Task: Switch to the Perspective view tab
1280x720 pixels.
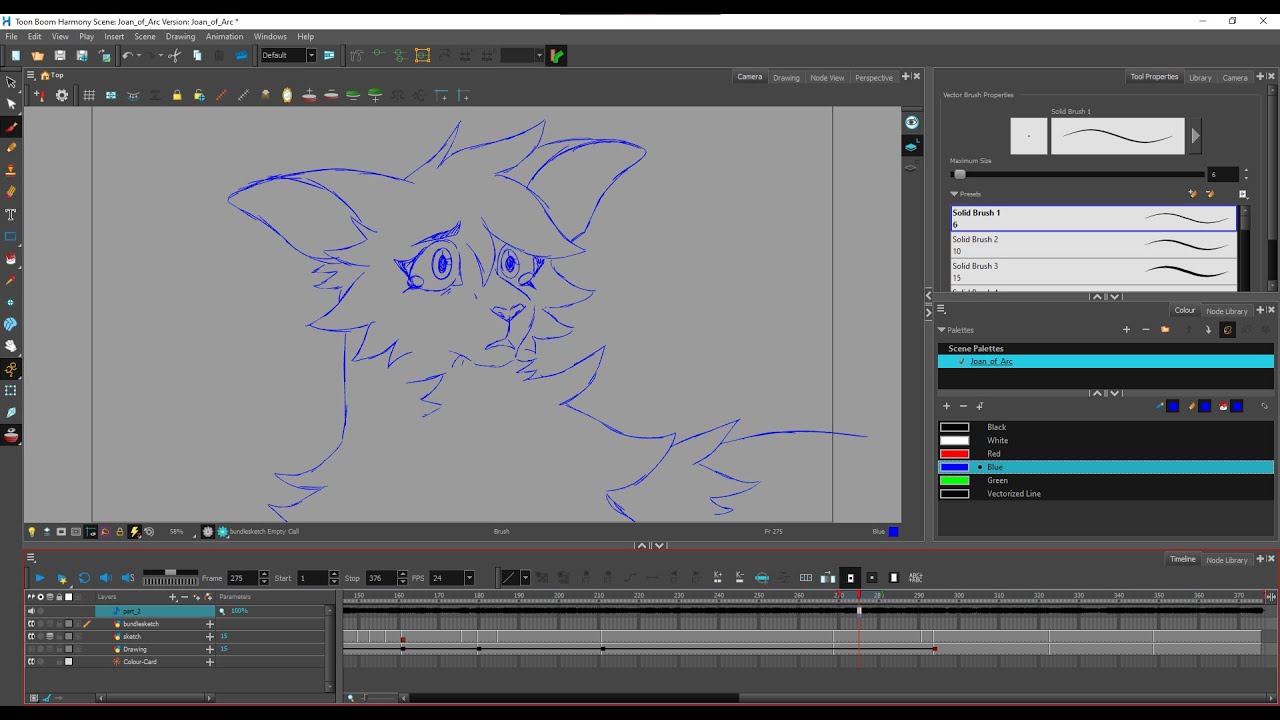Action: click(x=873, y=77)
